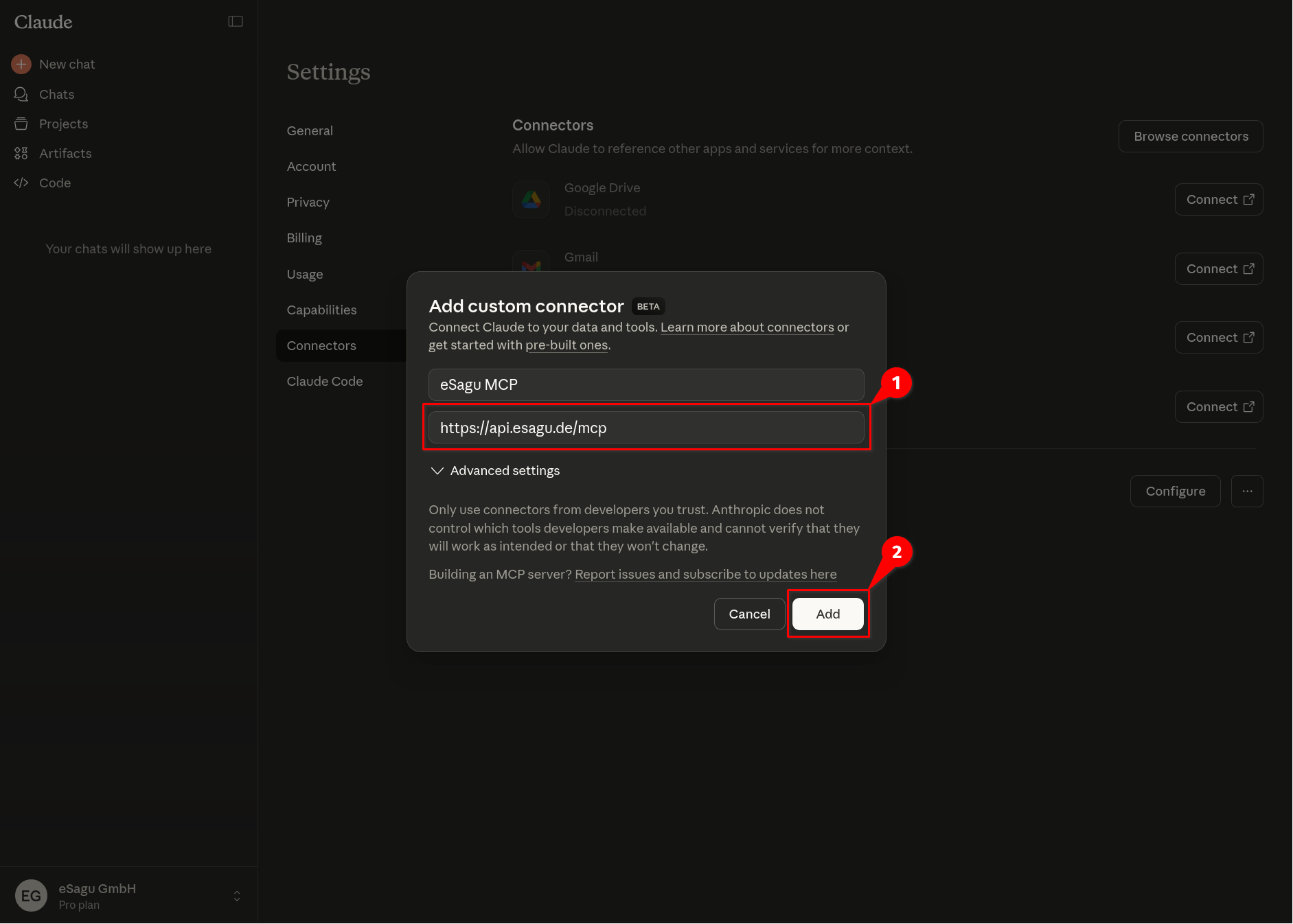
Task: Open Chats from the sidebar icon
Action: [x=21, y=94]
